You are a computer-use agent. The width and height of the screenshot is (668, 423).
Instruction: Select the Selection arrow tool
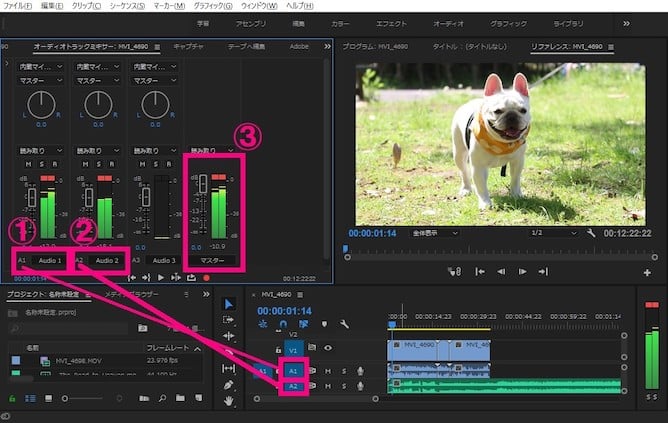point(229,304)
